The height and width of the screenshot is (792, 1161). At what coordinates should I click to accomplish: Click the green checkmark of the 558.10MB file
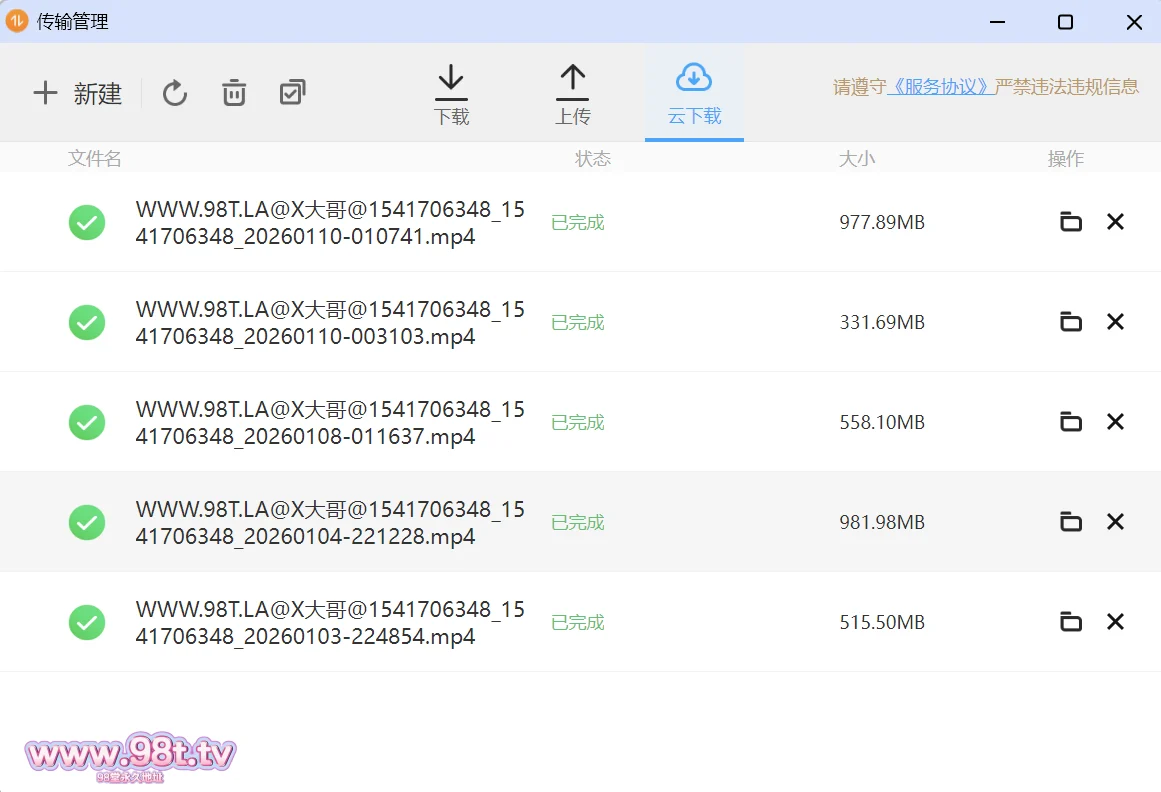(87, 422)
